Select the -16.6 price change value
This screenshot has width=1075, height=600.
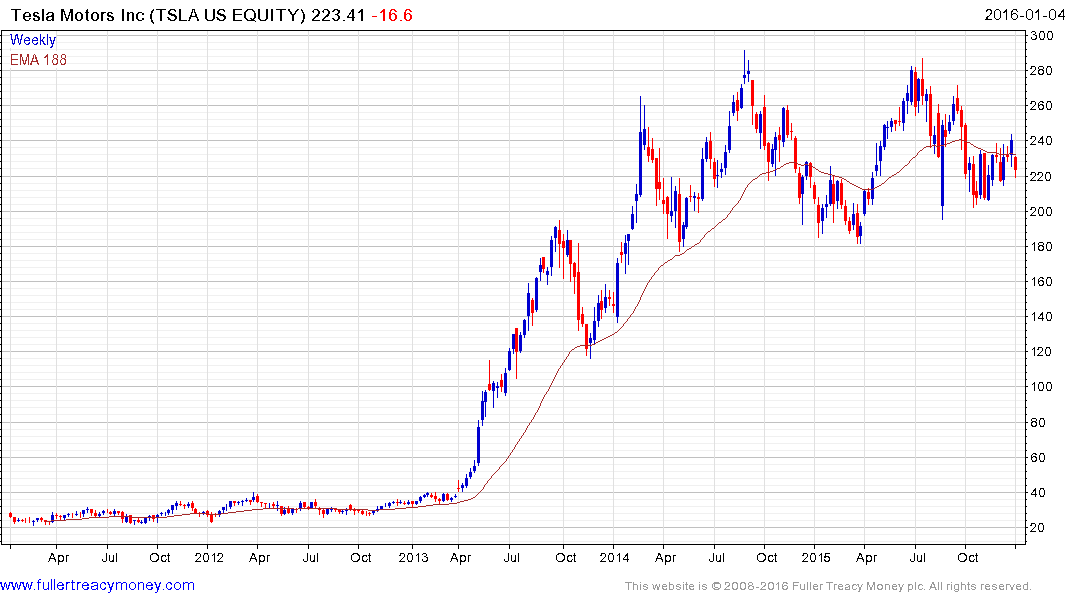[x=391, y=15]
